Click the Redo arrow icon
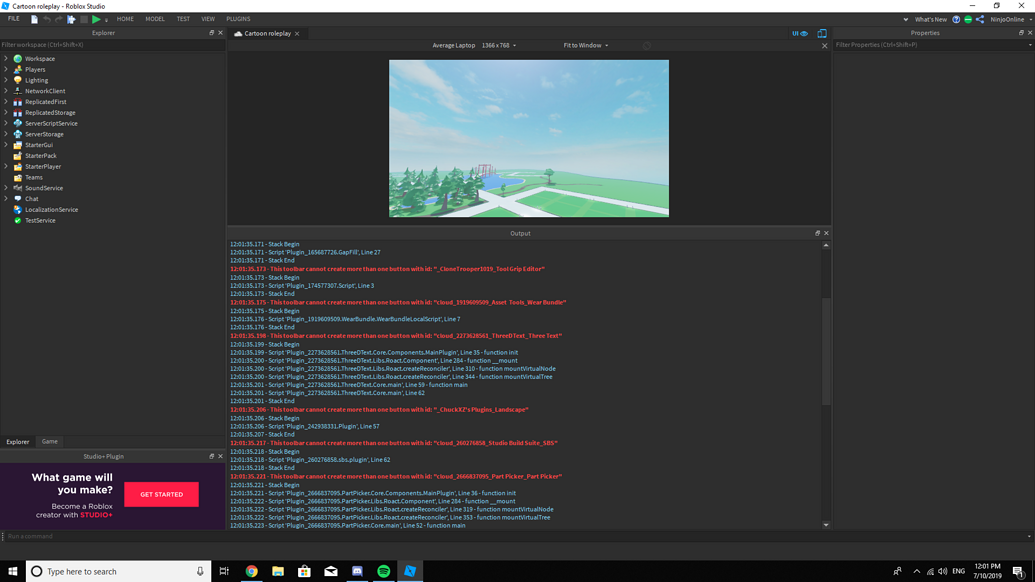Viewport: 1035px width, 582px height. 58,18
